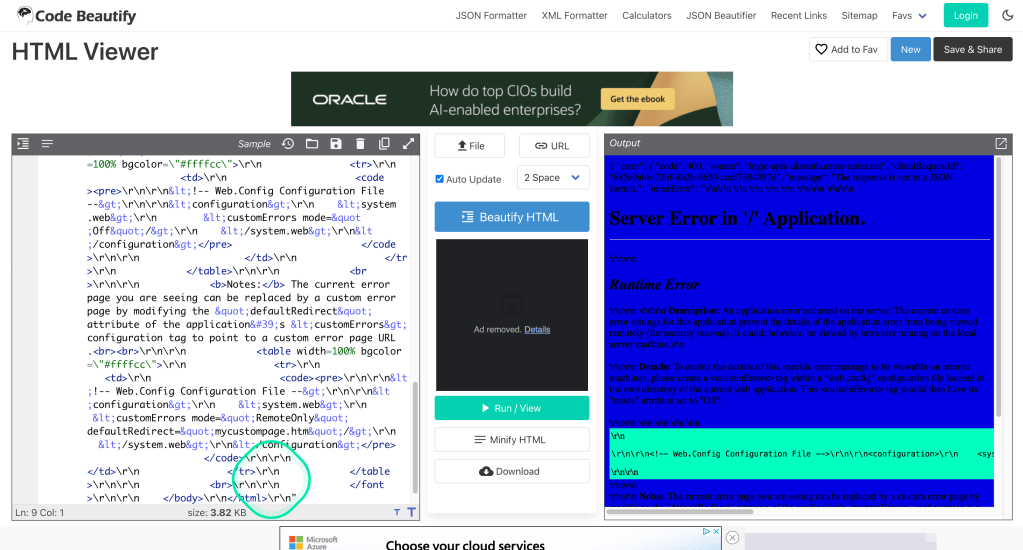
Task: Click the output horizontal scrollbar
Action: click(x=680, y=512)
